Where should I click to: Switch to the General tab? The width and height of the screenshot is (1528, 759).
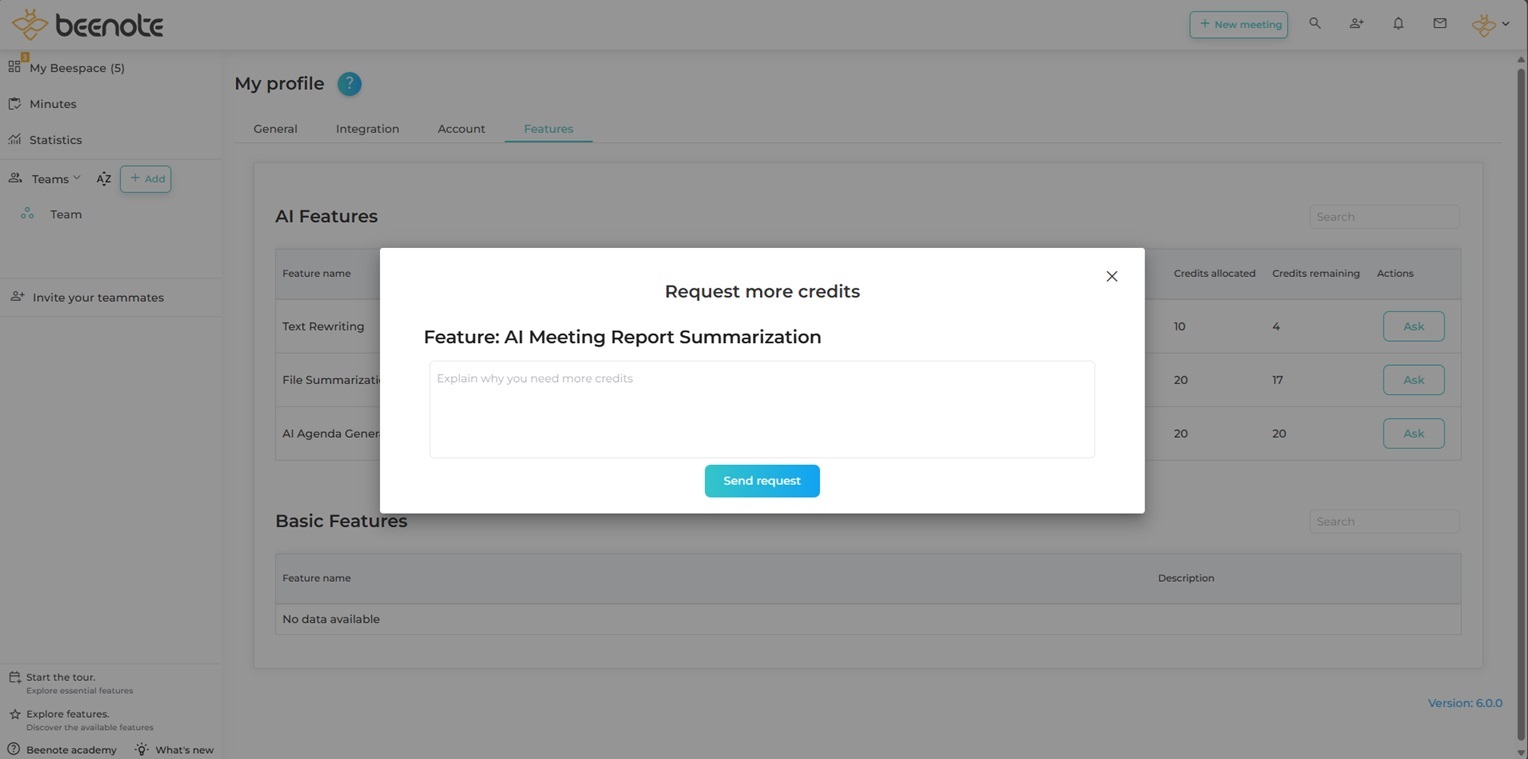(275, 129)
